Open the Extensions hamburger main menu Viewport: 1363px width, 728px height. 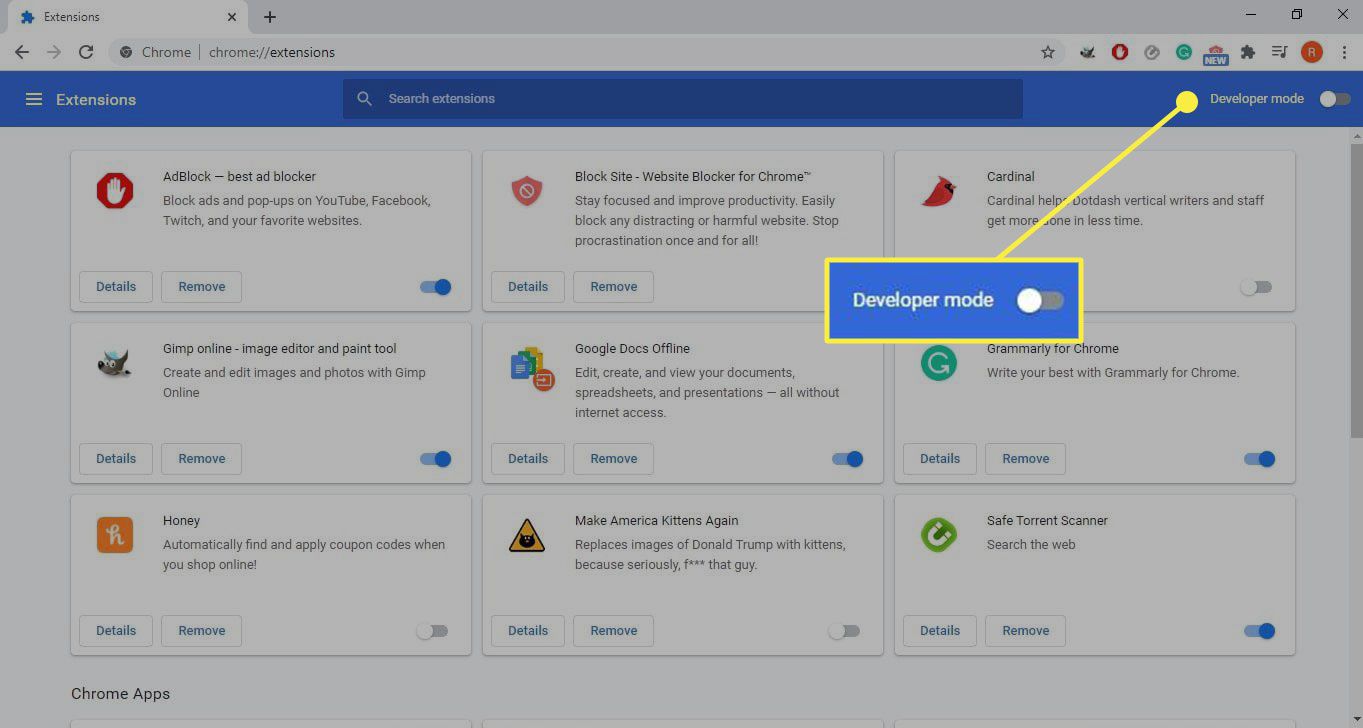pyautogui.click(x=34, y=99)
